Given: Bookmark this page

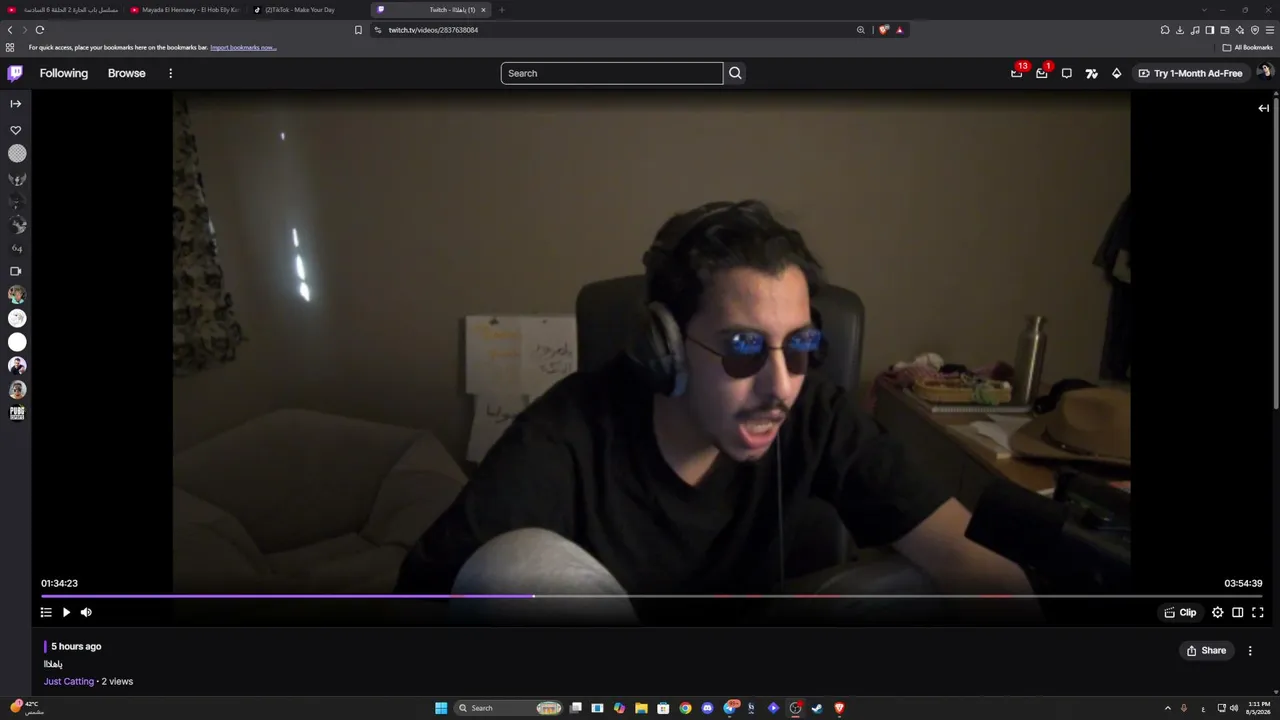Looking at the screenshot, I should [x=358, y=30].
